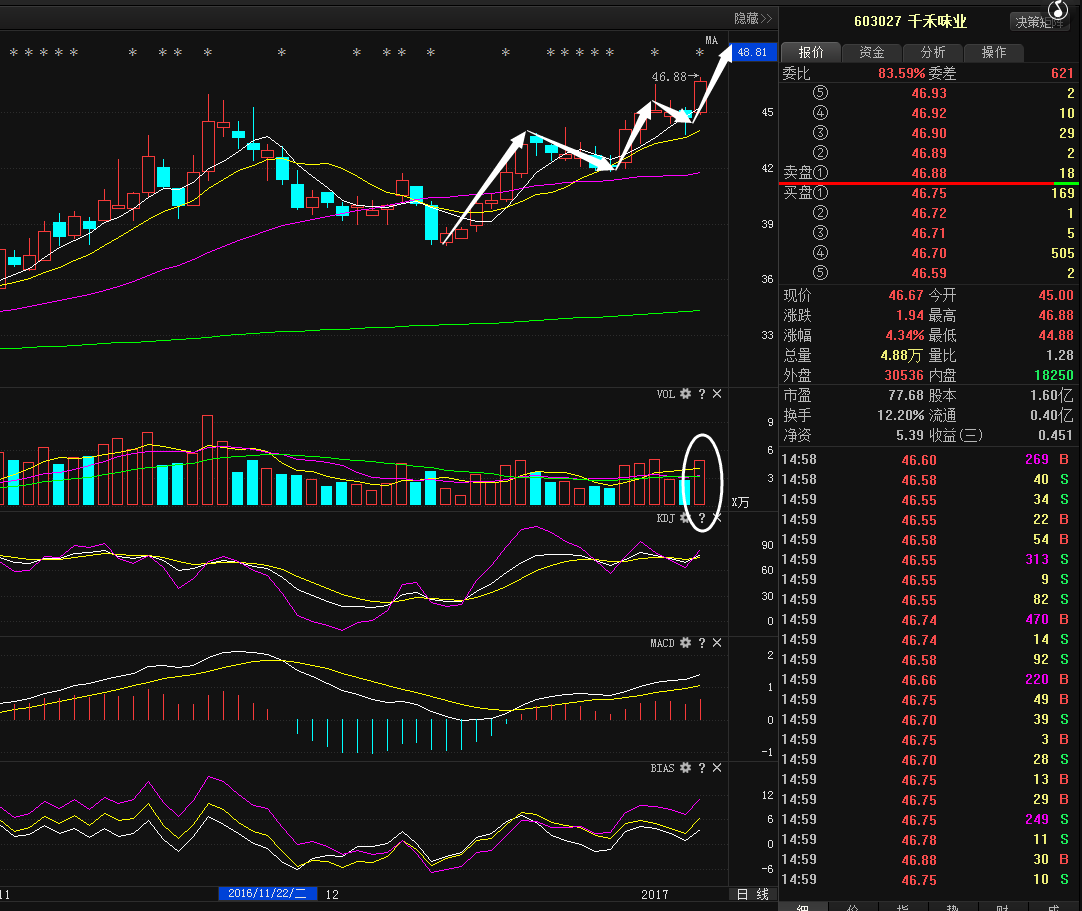Click the 2016/11/22/二 date marker
This screenshot has width=1082, height=911.
pos(268,893)
